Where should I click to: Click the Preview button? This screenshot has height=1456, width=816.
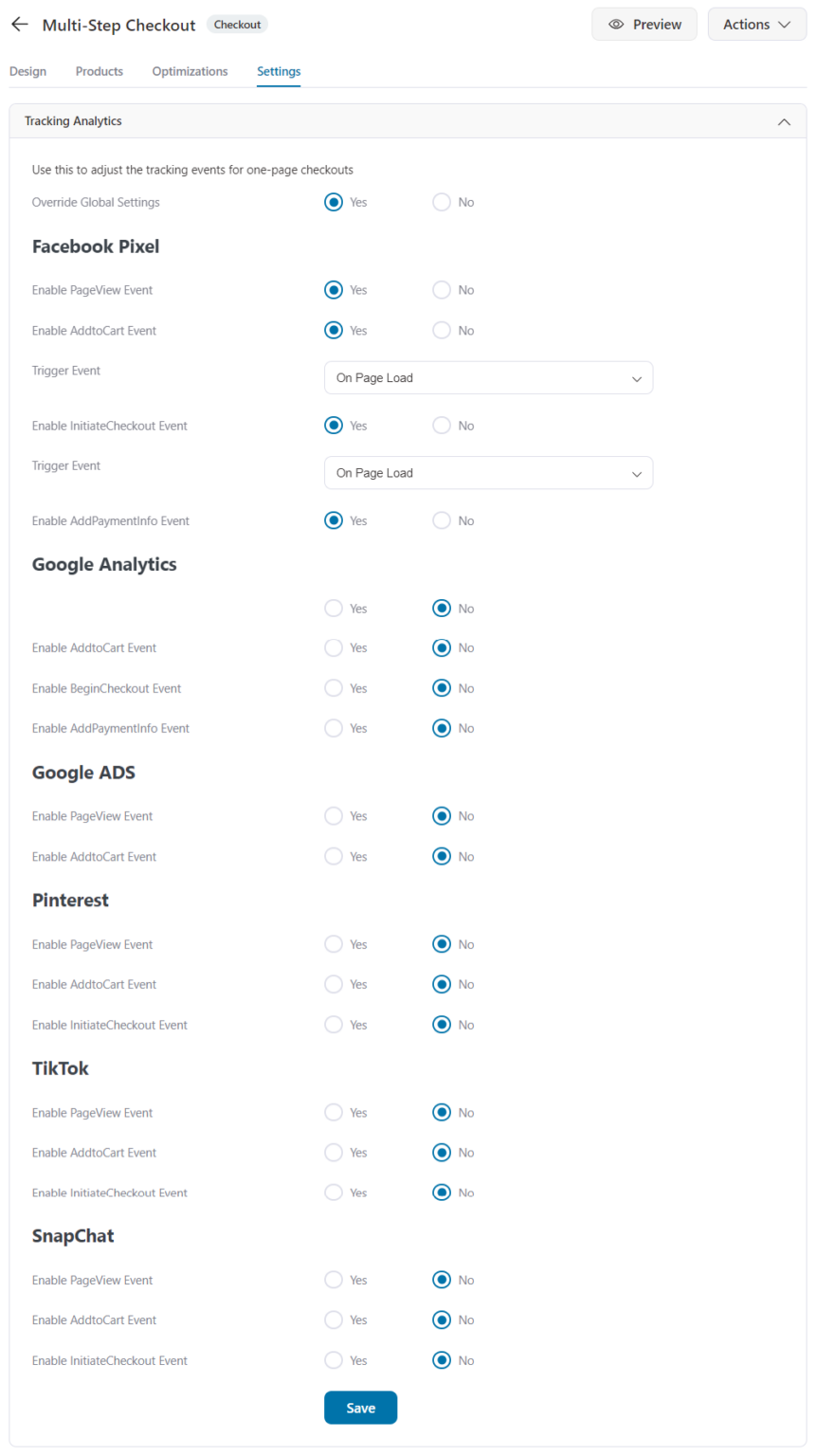[644, 25]
